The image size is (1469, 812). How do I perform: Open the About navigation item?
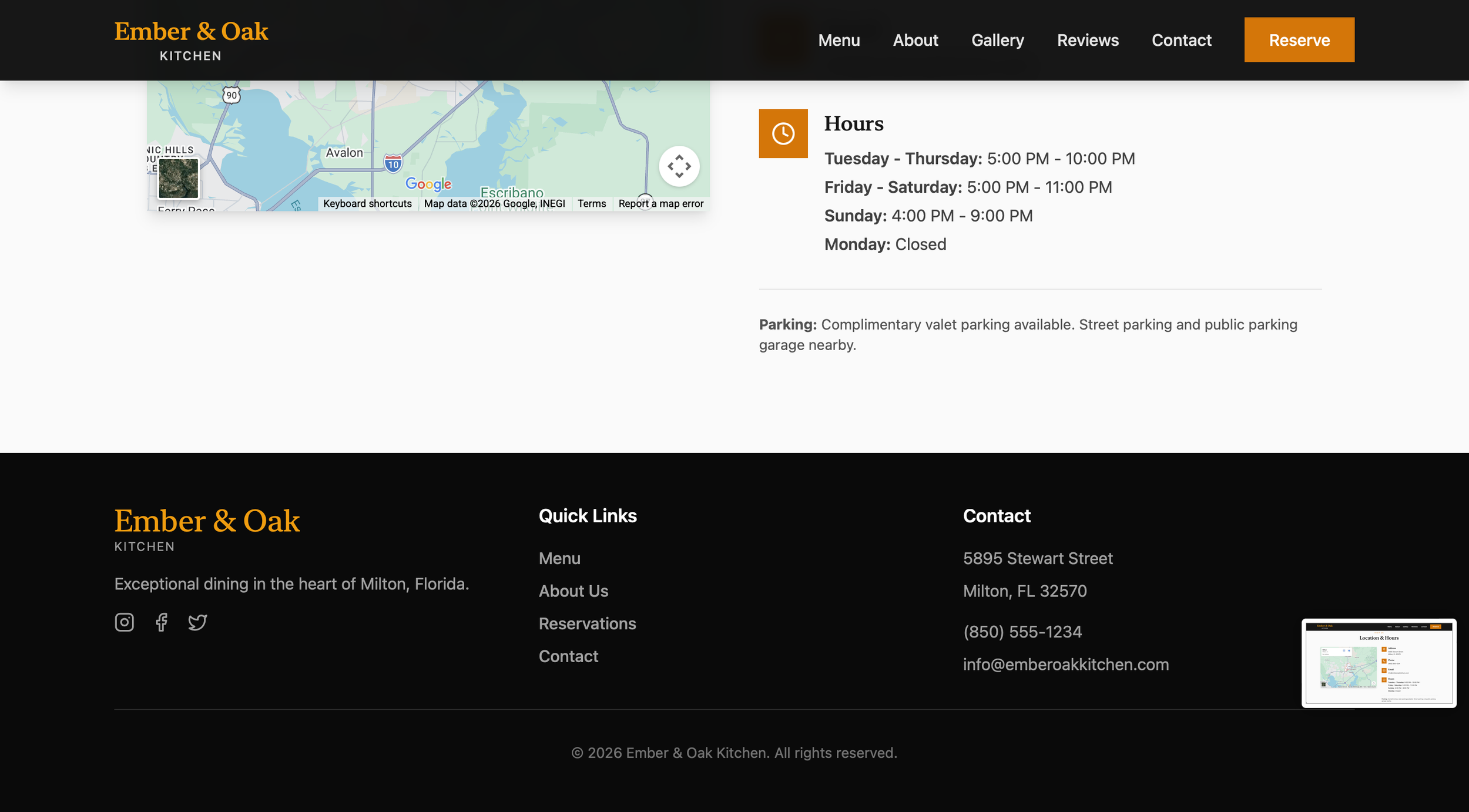[915, 40]
